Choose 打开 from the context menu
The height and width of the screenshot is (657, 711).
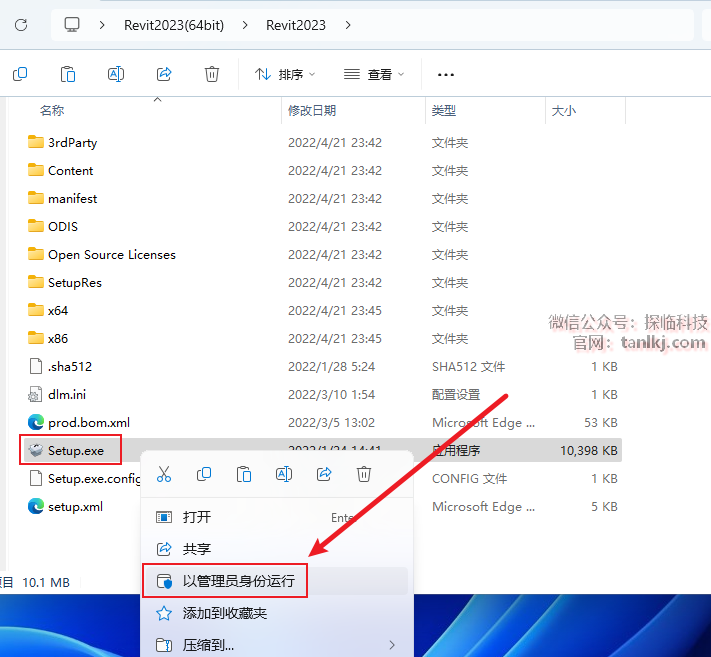(197, 517)
